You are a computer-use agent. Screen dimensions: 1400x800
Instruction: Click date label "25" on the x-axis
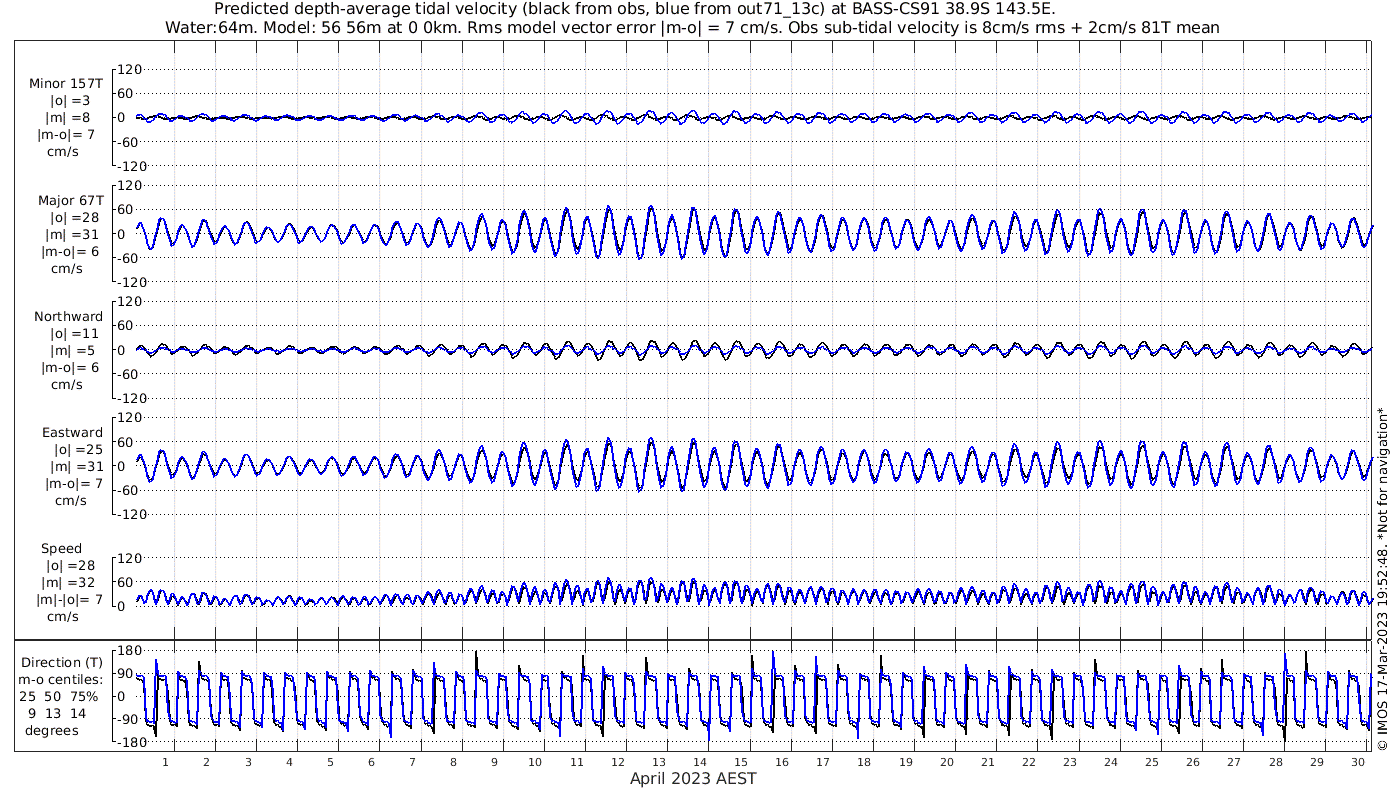tap(1152, 762)
